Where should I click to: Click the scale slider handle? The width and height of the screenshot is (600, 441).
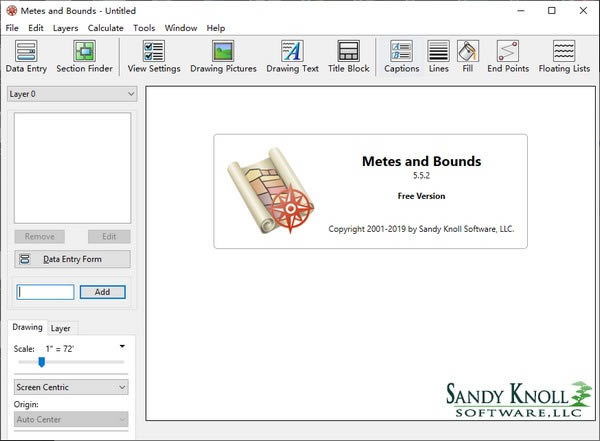[41, 362]
